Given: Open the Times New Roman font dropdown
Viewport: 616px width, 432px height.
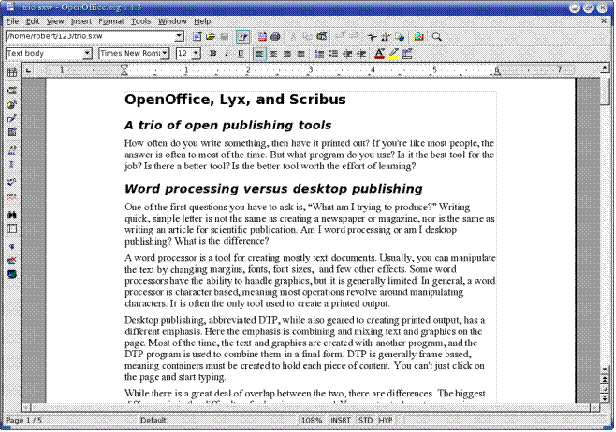Looking at the screenshot, I should click(165, 53).
